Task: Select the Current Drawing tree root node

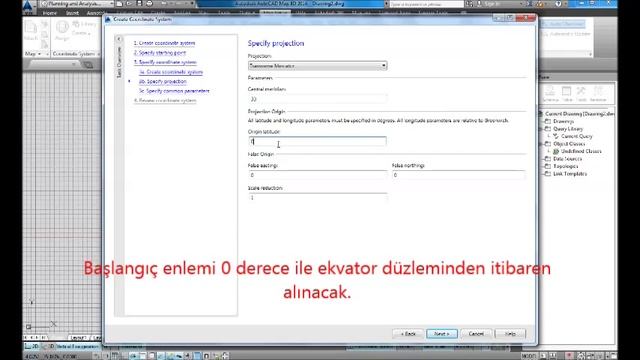Action: coord(579,114)
